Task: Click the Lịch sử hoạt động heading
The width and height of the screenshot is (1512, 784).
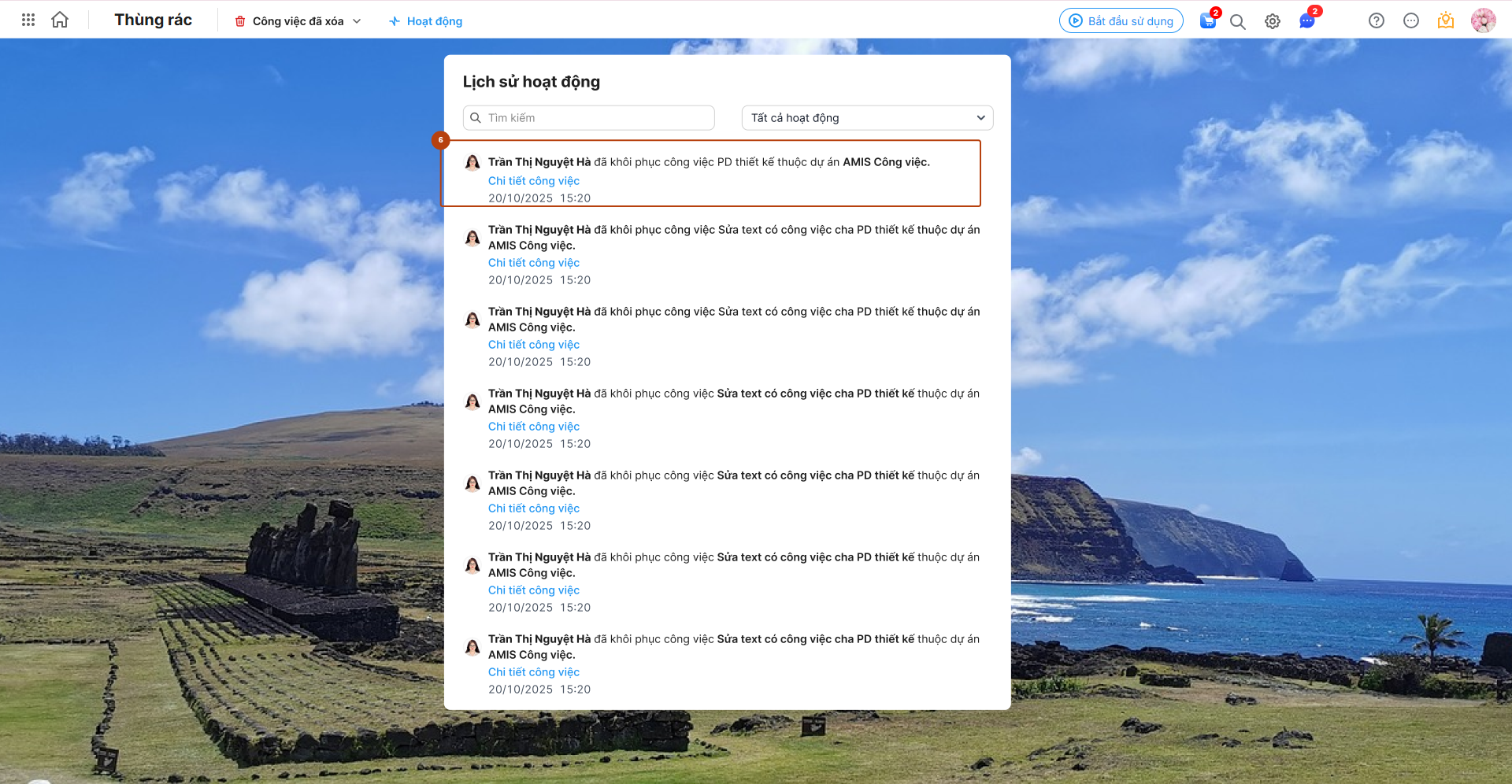Action: 532,82
